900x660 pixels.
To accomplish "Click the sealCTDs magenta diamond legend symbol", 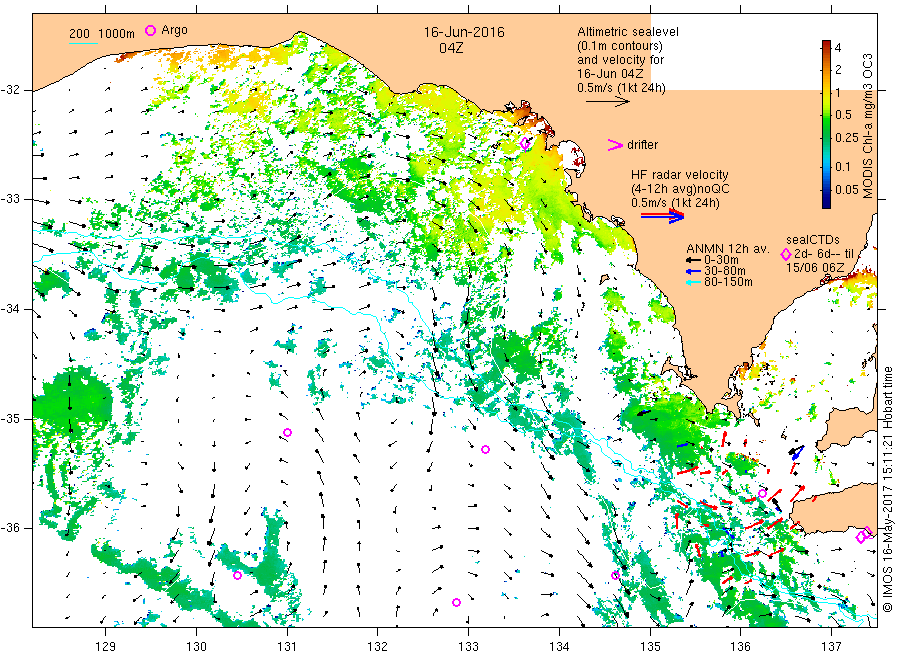I will (786, 254).
